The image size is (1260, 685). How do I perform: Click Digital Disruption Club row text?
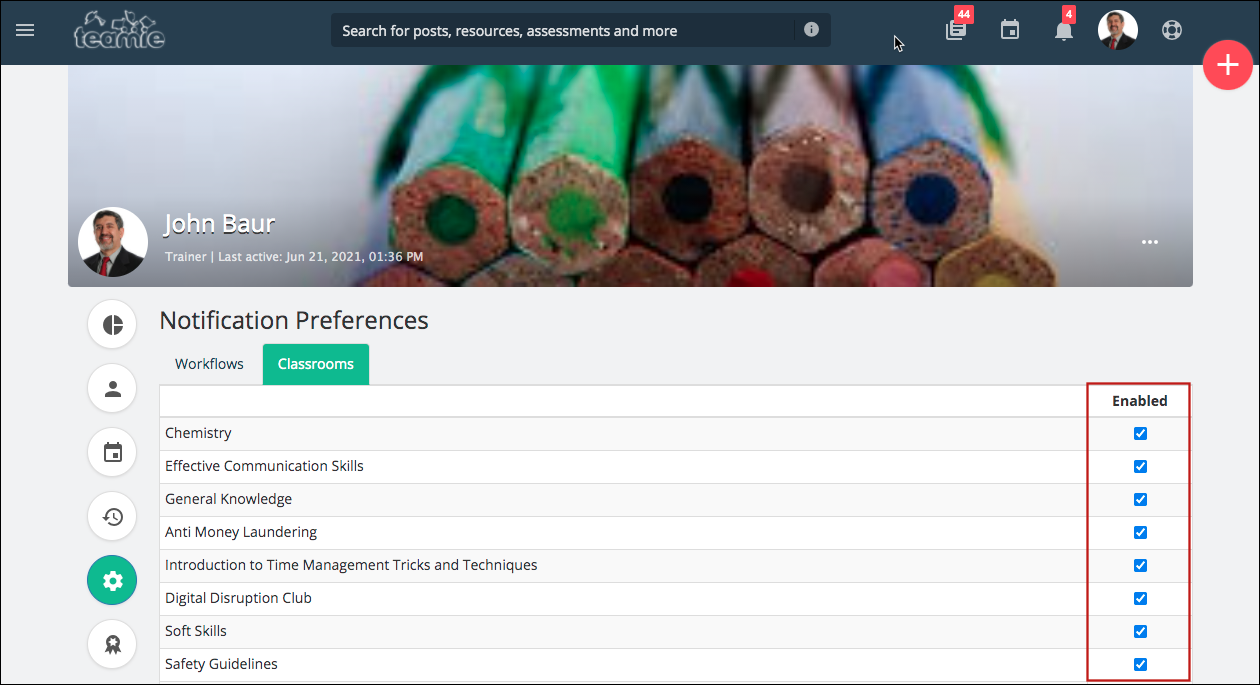point(238,598)
